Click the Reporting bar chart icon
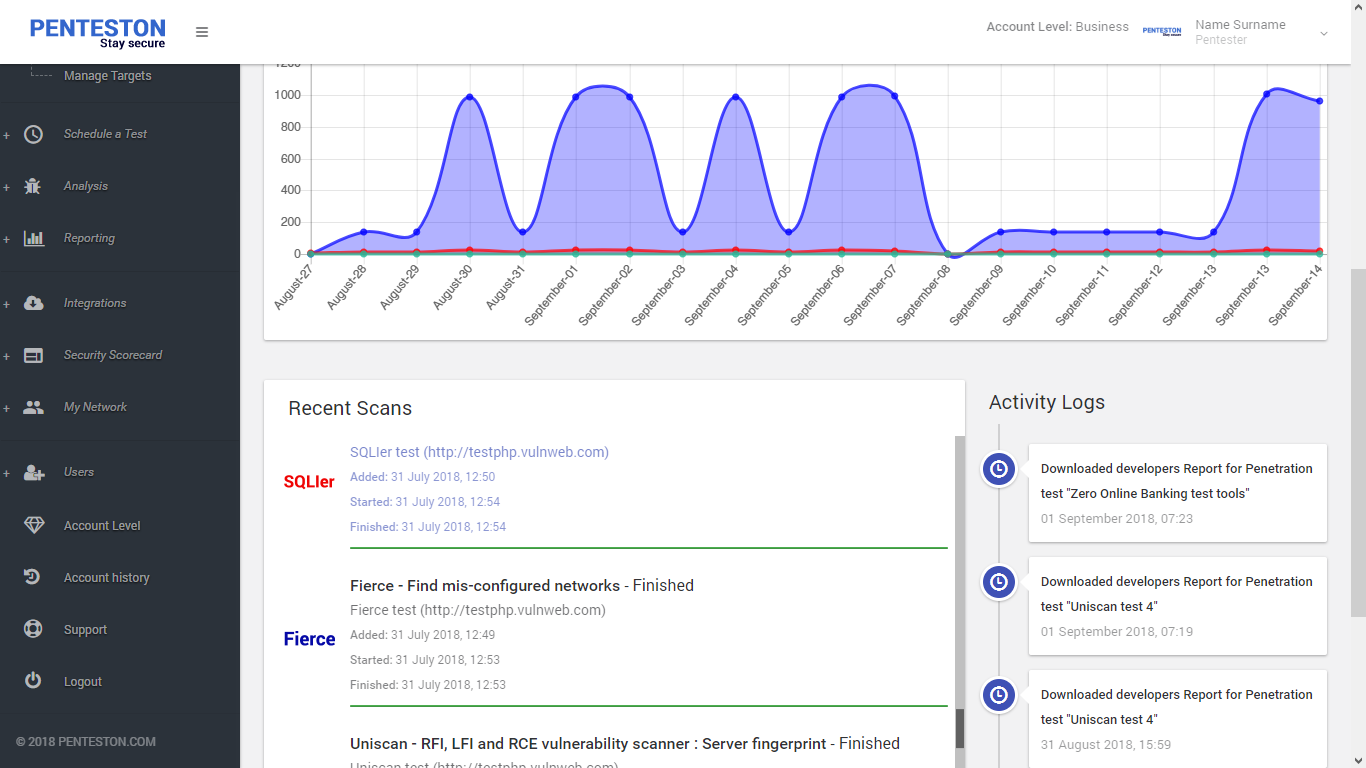The image size is (1366, 768). coord(34,238)
